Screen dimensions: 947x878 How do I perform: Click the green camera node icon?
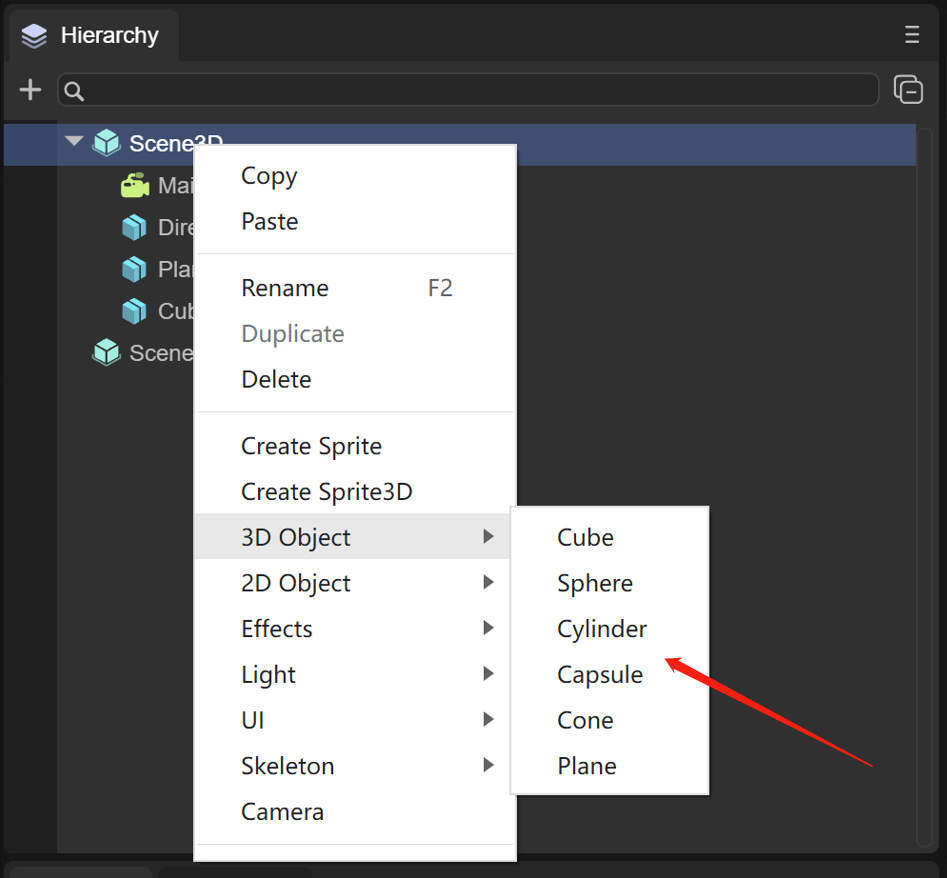[x=134, y=185]
